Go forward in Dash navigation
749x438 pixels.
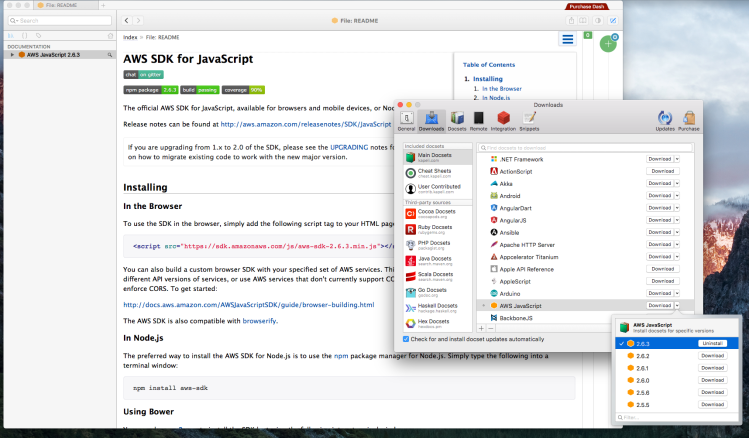(138, 21)
